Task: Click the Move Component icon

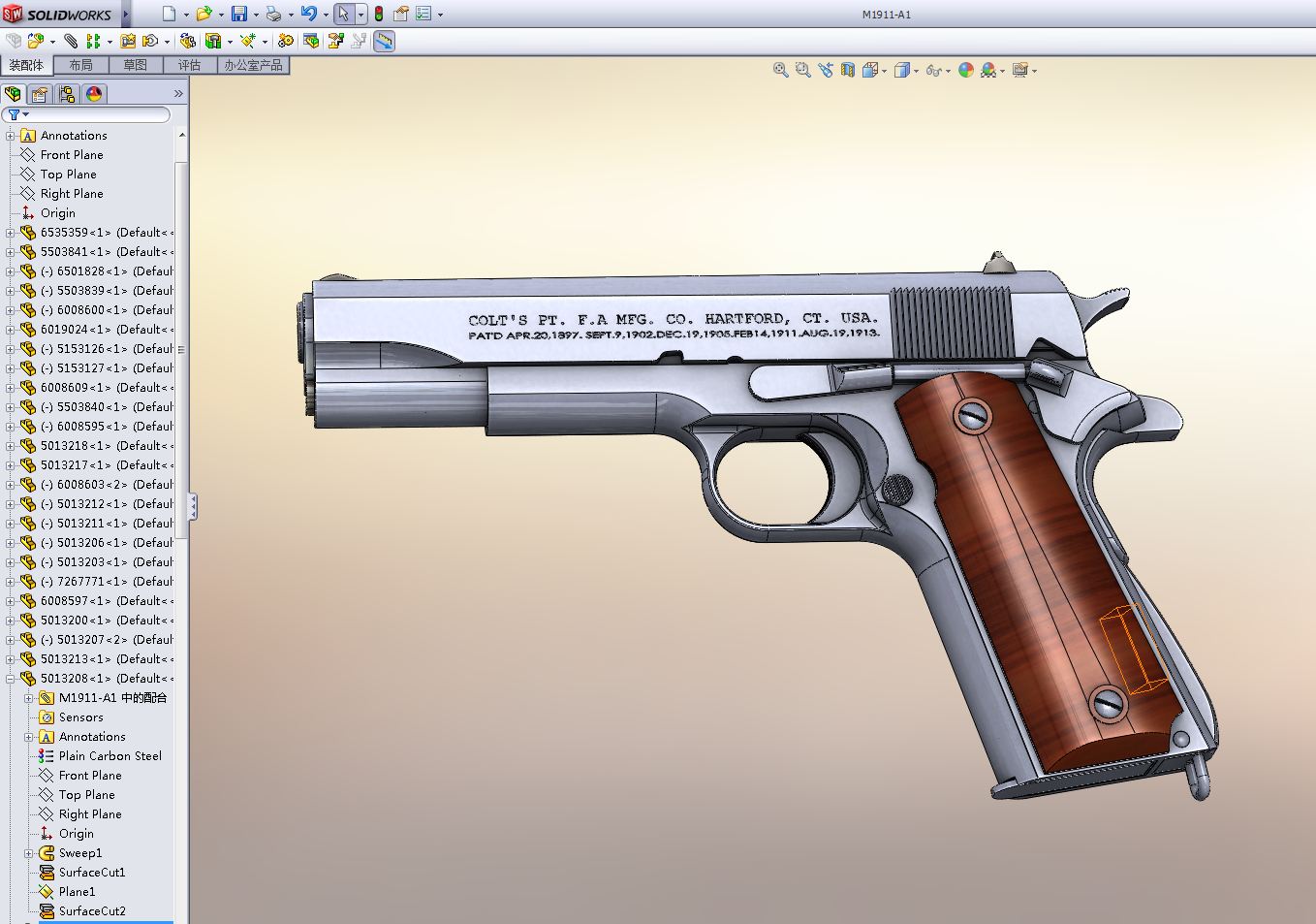Action: pos(150,41)
